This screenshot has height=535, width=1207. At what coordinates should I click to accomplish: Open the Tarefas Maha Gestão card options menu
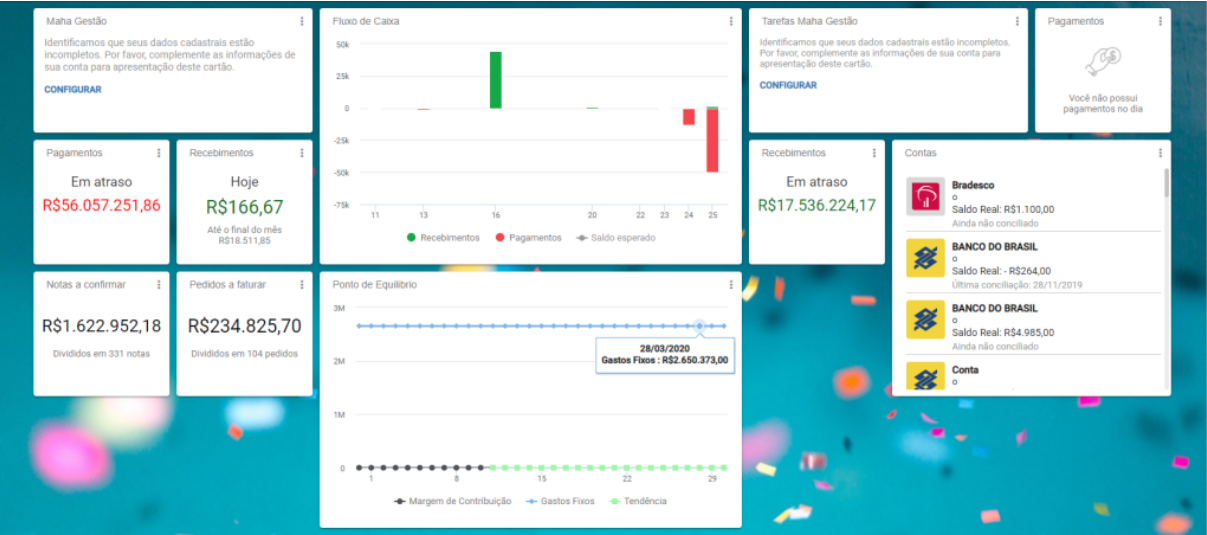pyautogui.click(x=1017, y=21)
